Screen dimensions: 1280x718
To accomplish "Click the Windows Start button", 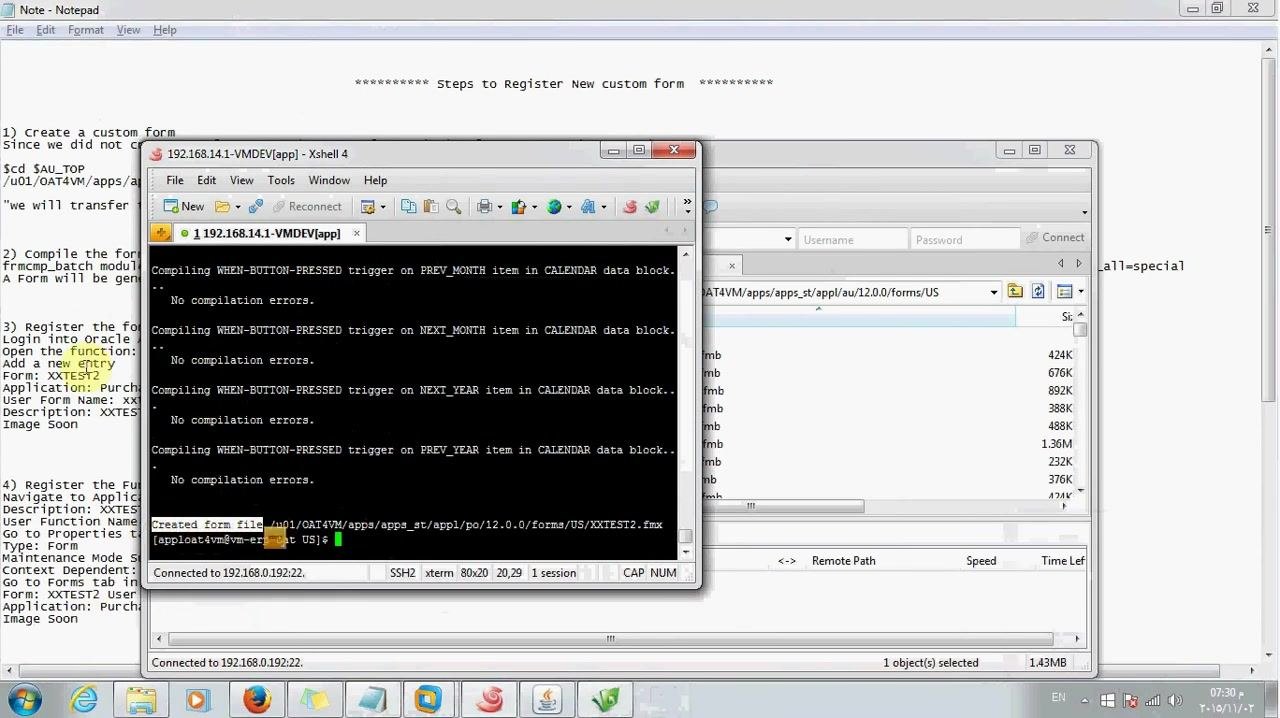I will point(24,699).
